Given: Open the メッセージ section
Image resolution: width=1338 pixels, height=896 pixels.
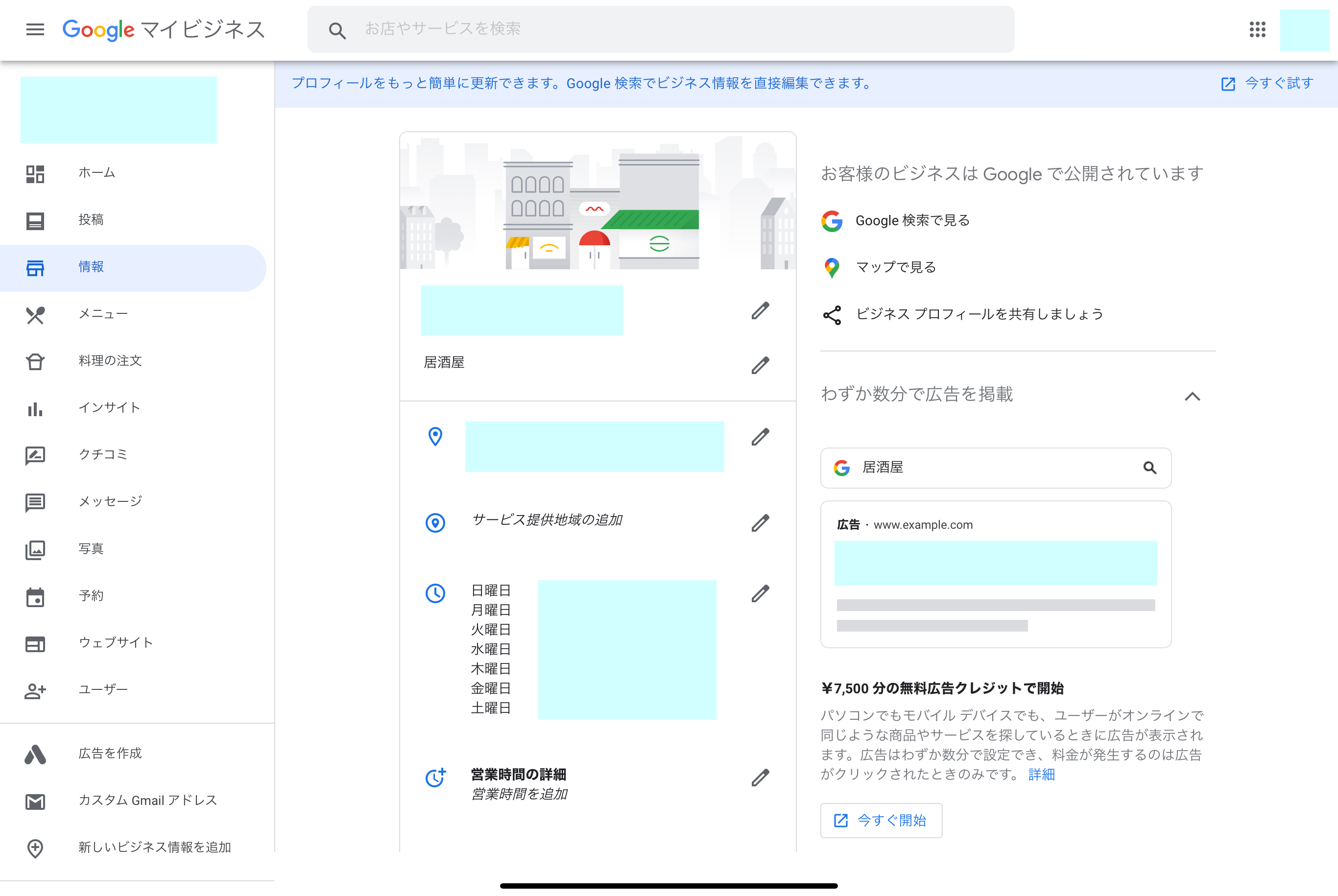Looking at the screenshot, I should 110,501.
